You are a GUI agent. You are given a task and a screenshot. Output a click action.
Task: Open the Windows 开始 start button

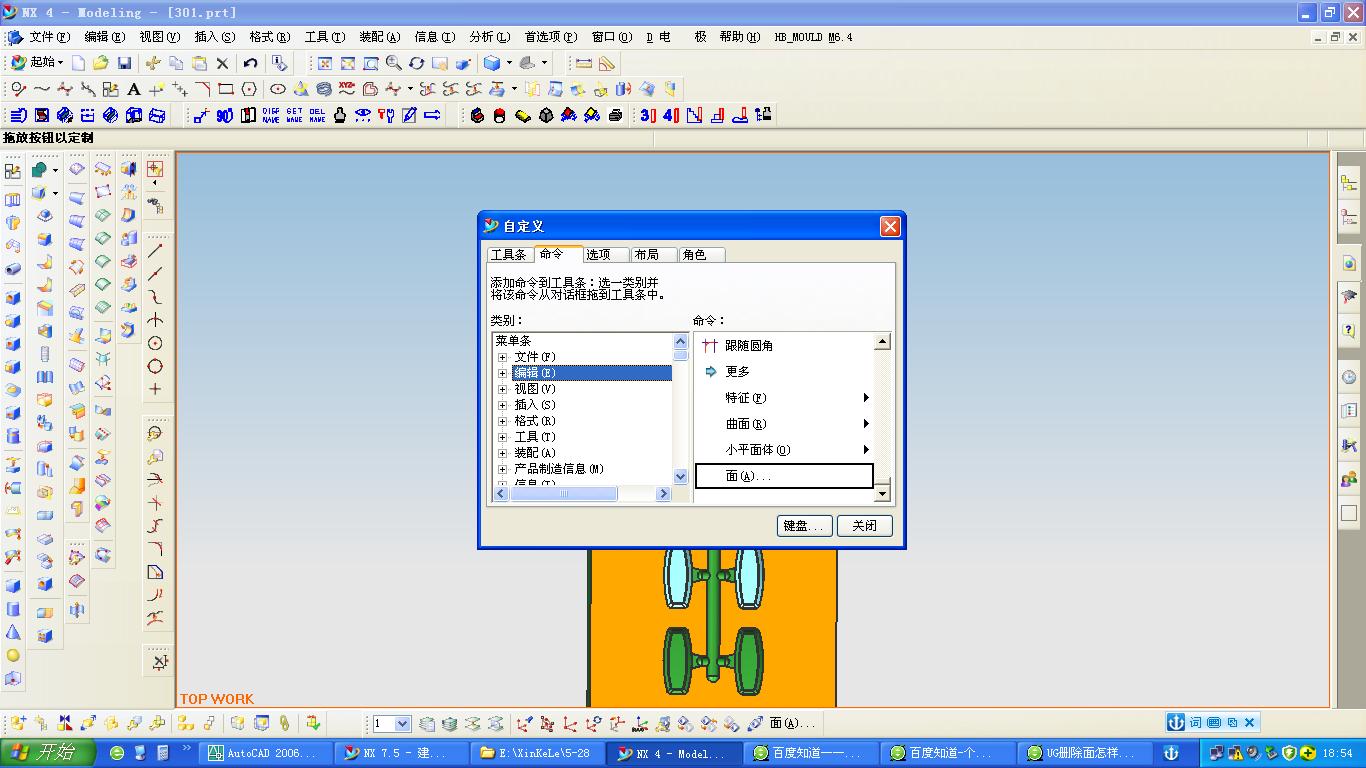[x=47, y=753]
